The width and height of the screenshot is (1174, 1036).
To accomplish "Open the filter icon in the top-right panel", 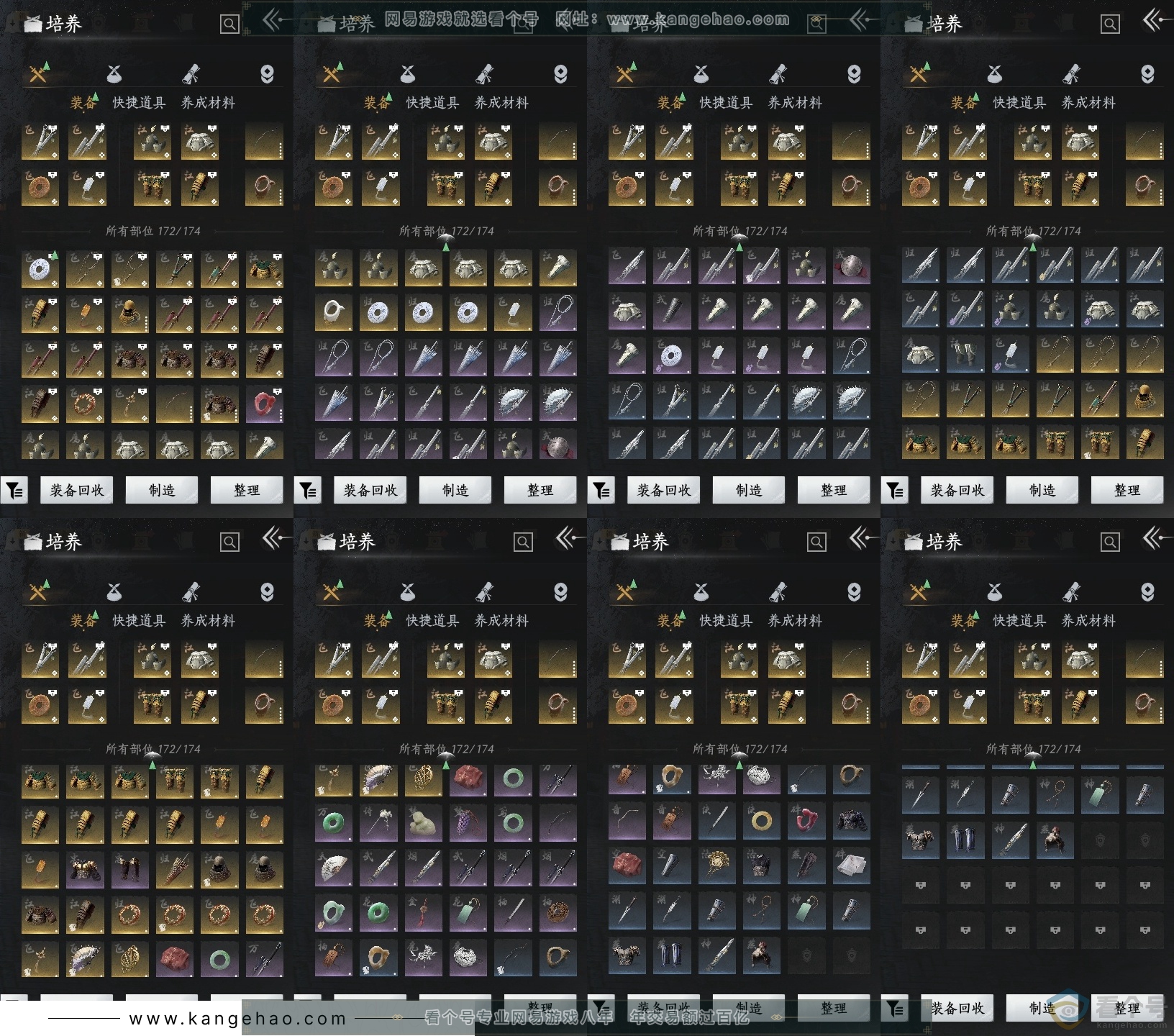I will [895, 491].
